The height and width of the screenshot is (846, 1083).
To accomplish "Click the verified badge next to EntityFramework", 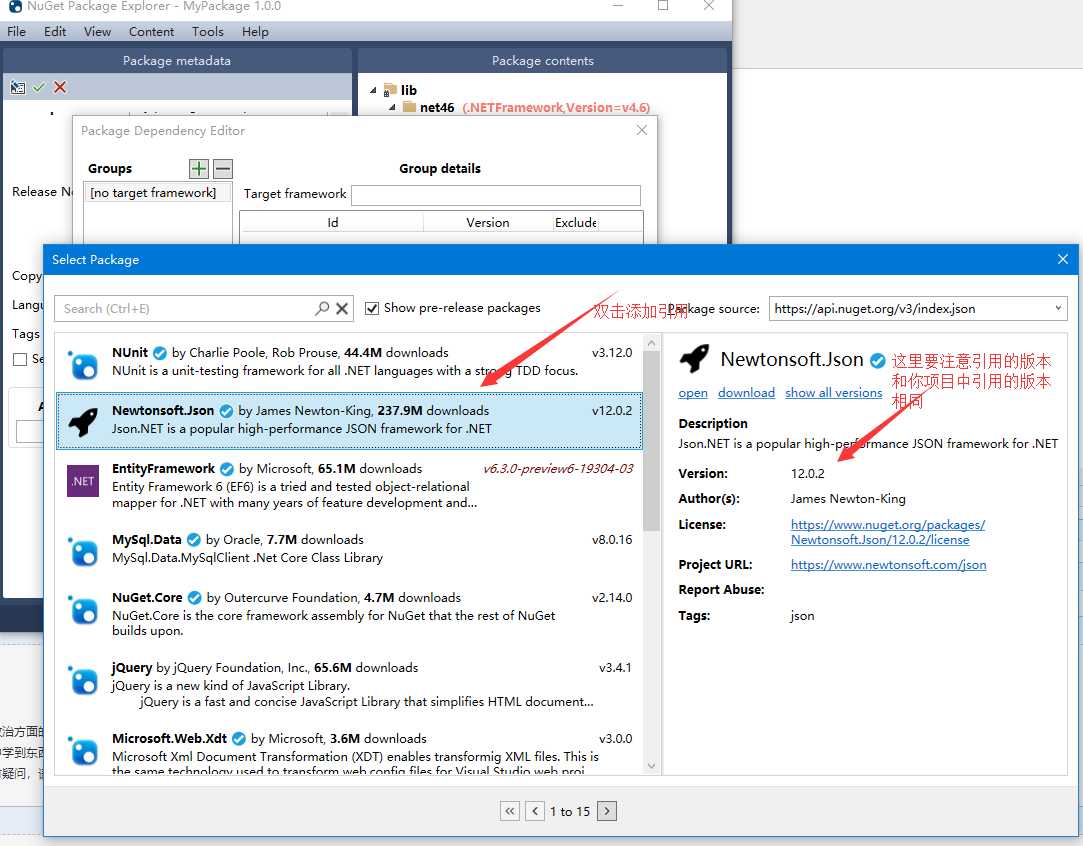I will point(227,469).
